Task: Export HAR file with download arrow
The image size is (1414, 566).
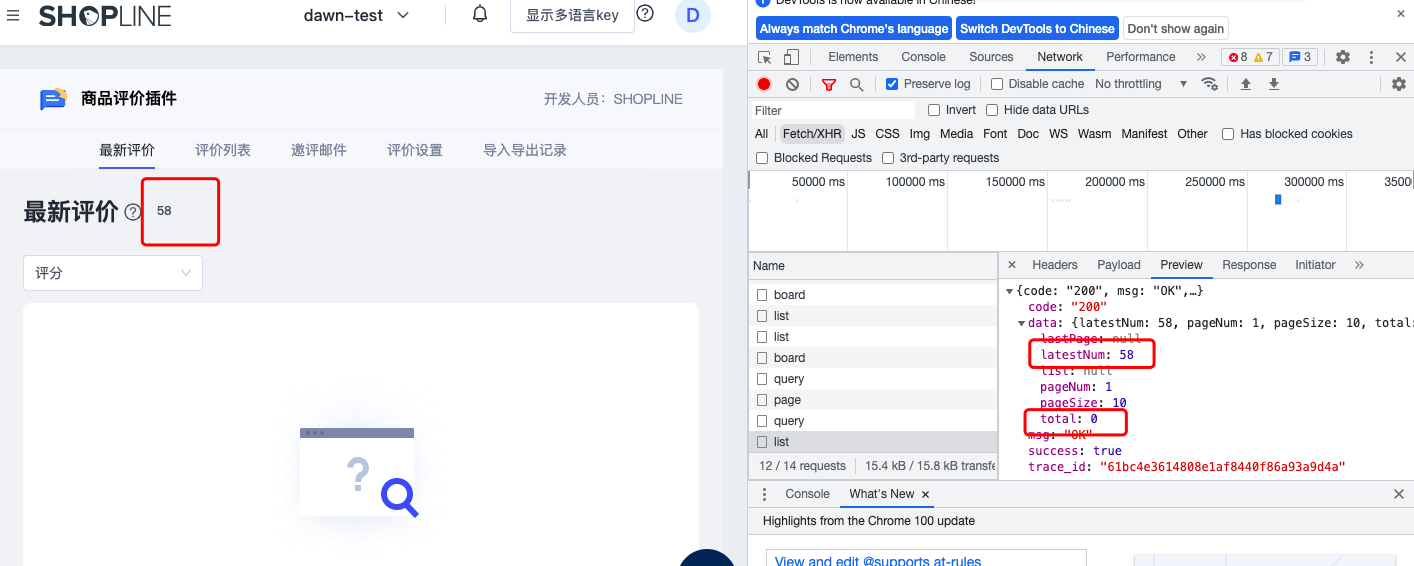Action: [1274, 84]
